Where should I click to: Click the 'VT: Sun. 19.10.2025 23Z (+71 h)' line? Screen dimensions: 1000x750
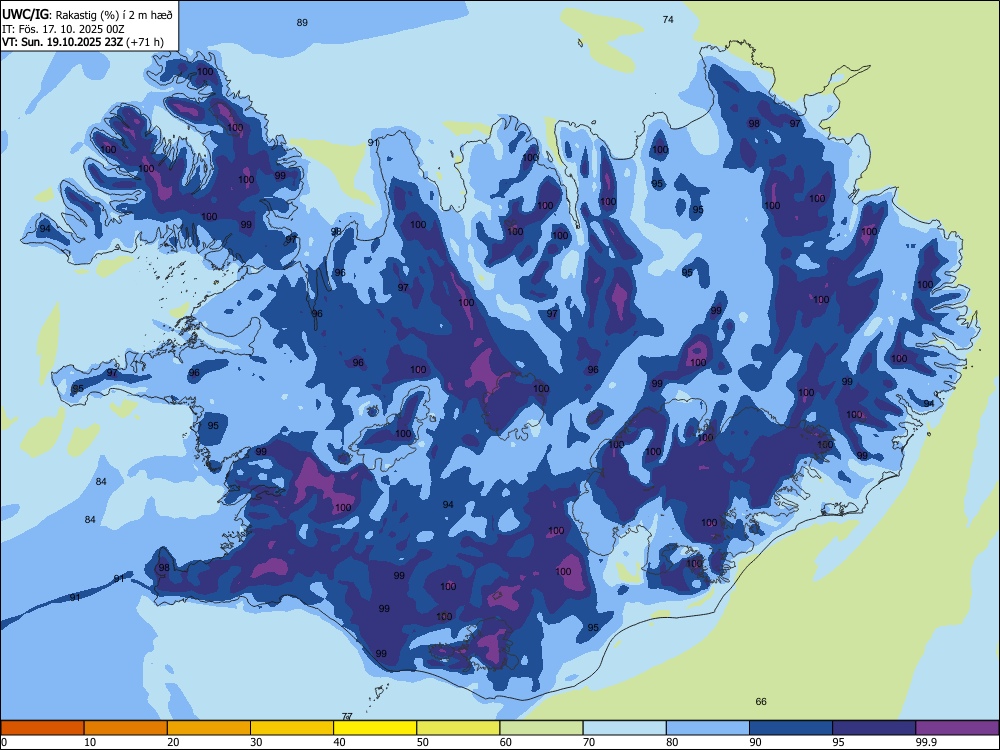click(83, 42)
